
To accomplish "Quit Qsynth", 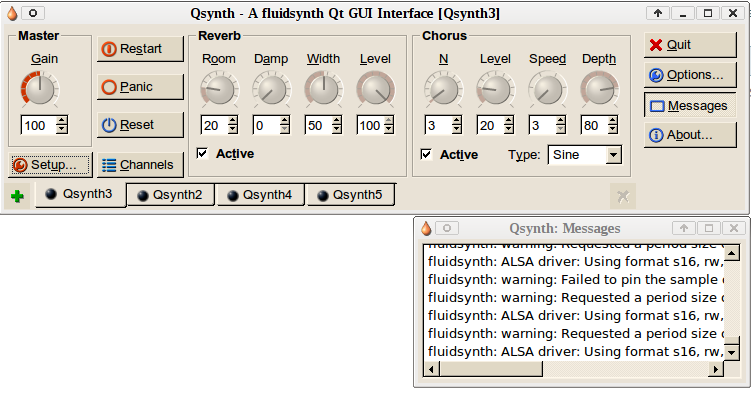I will pos(690,45).
